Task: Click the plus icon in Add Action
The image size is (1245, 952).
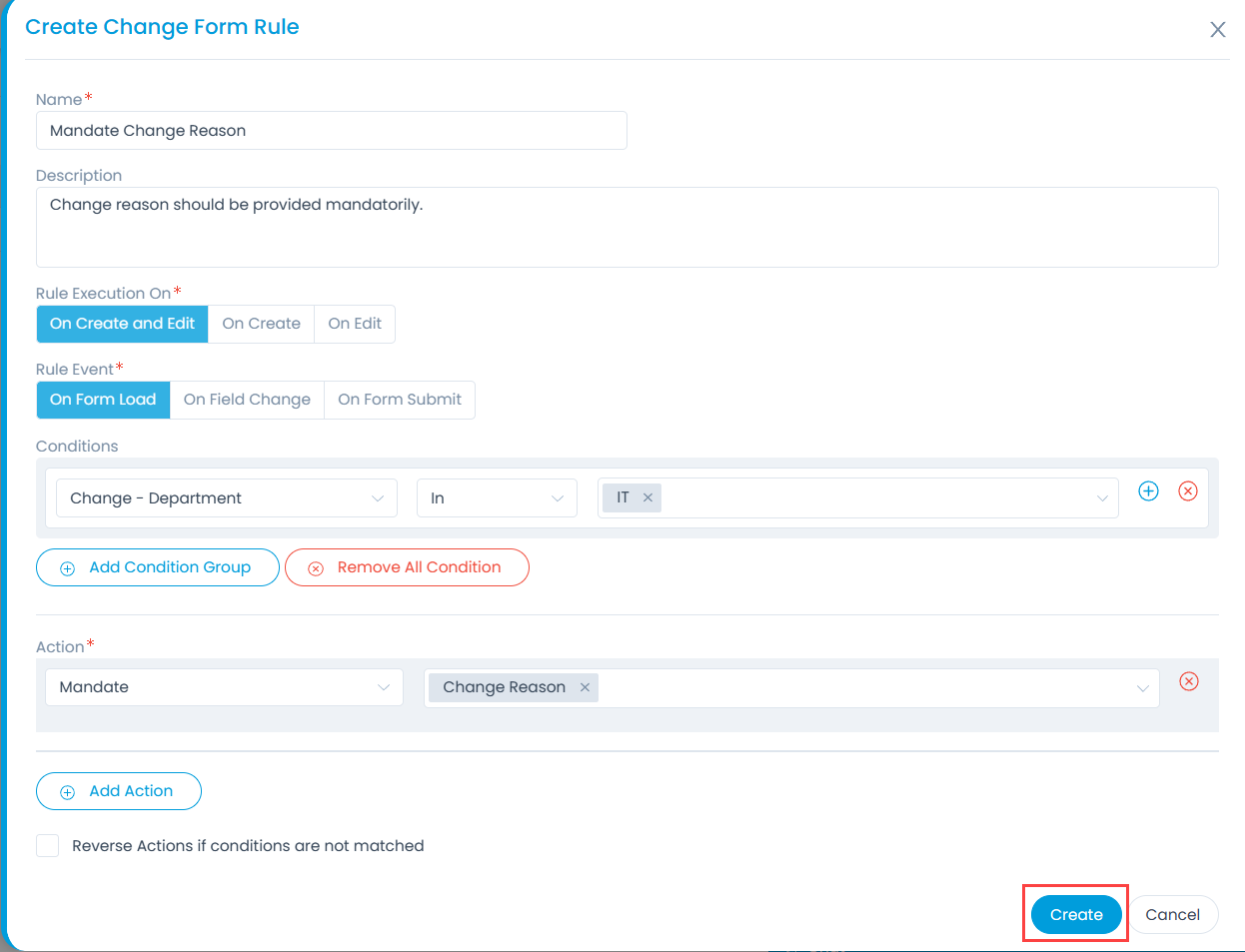Action: pos(67,790)
